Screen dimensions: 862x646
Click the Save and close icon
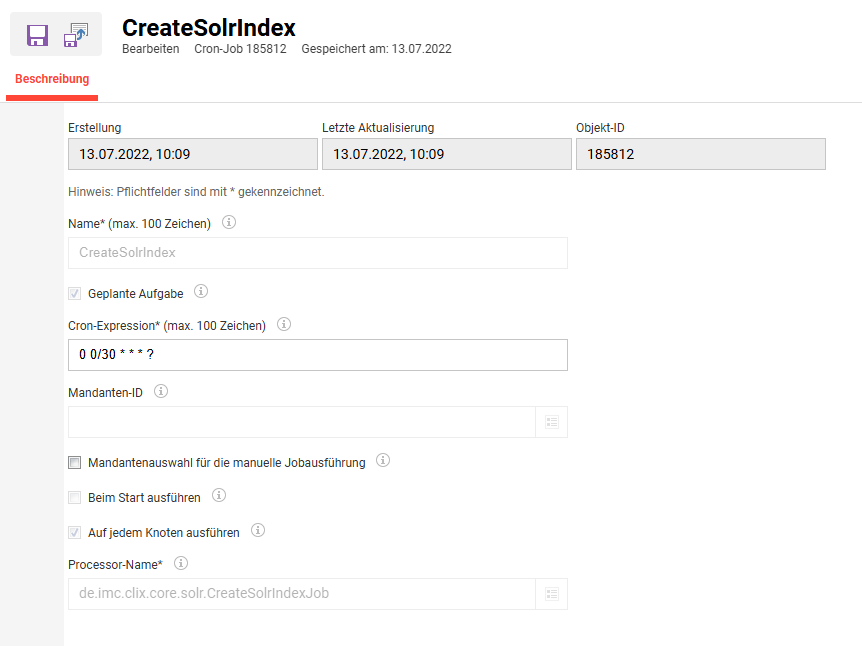pyautogui.click(x=76, y=35)
